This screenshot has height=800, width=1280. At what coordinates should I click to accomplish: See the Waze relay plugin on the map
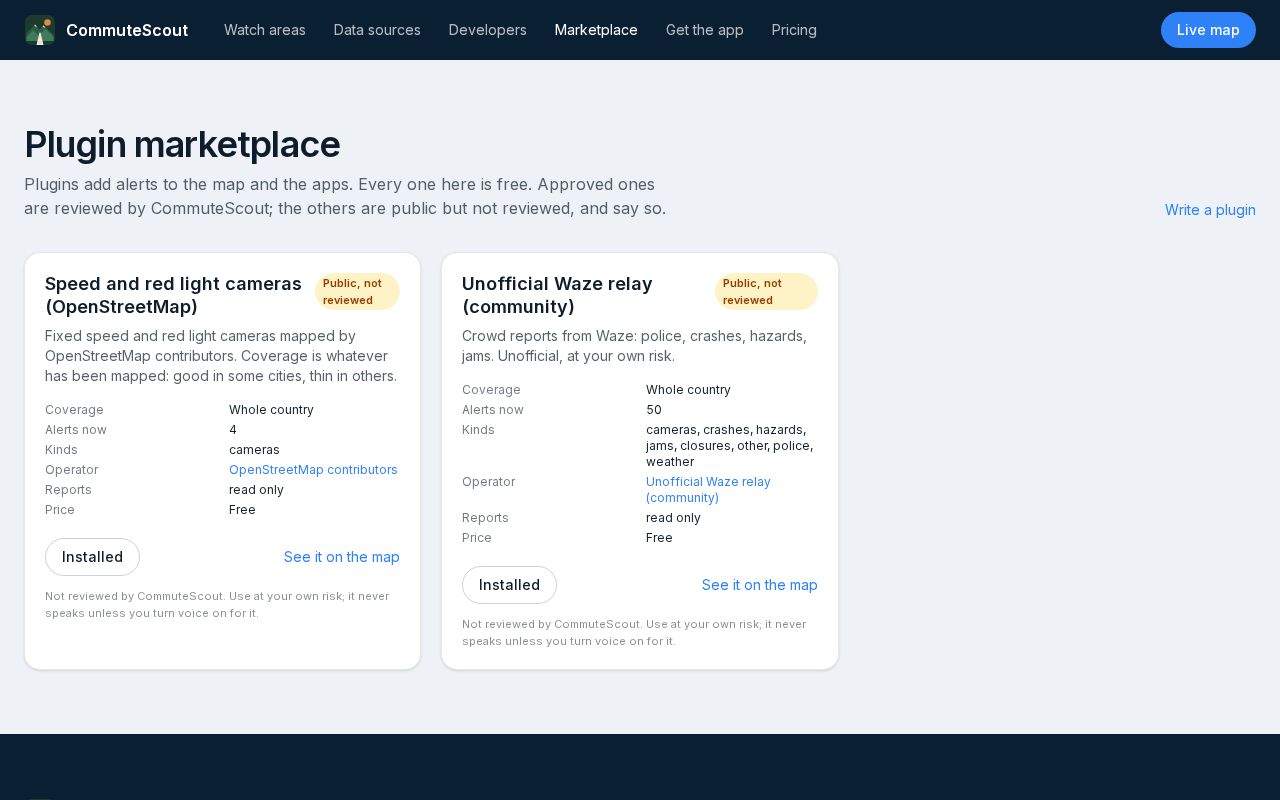coord(760,585)
